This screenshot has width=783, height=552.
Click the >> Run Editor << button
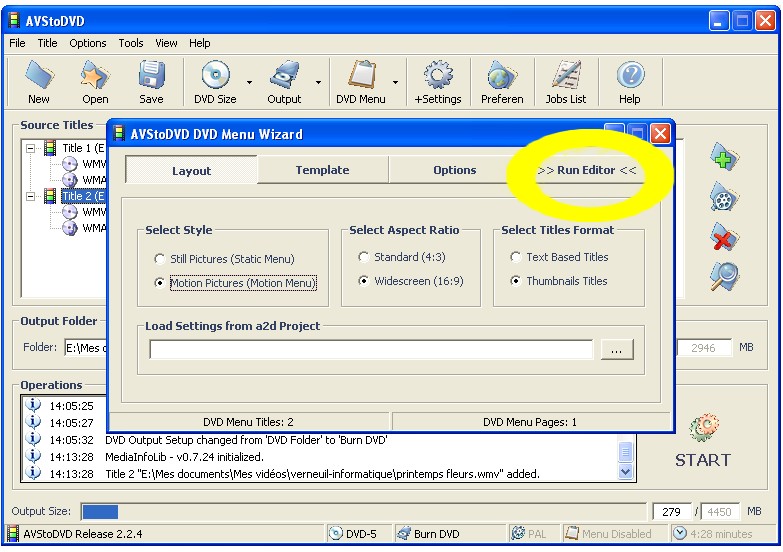[587, 170]
